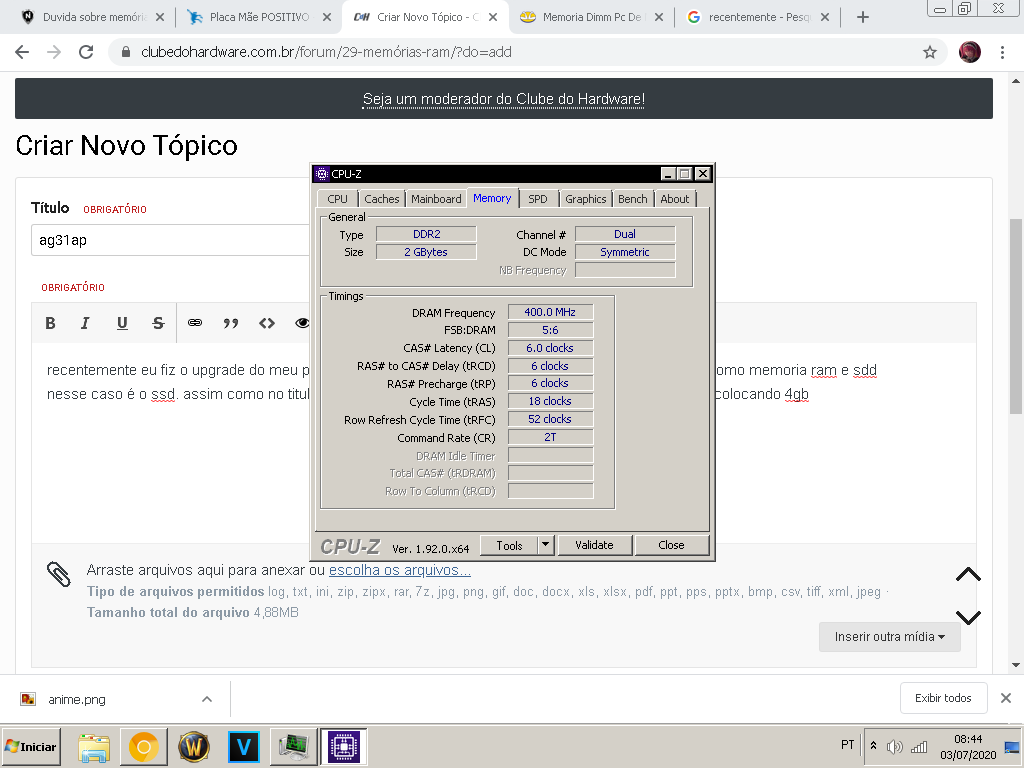Open File Explorer from the taskbar

(94, 747)
